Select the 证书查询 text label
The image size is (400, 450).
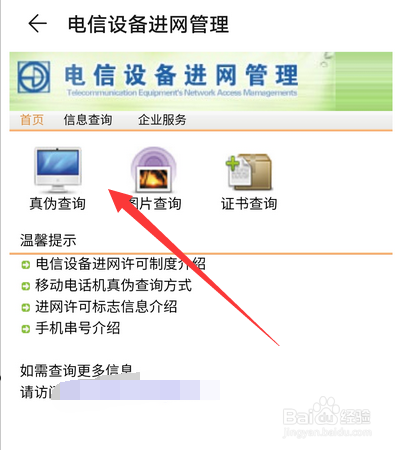[x=249, y=204]
